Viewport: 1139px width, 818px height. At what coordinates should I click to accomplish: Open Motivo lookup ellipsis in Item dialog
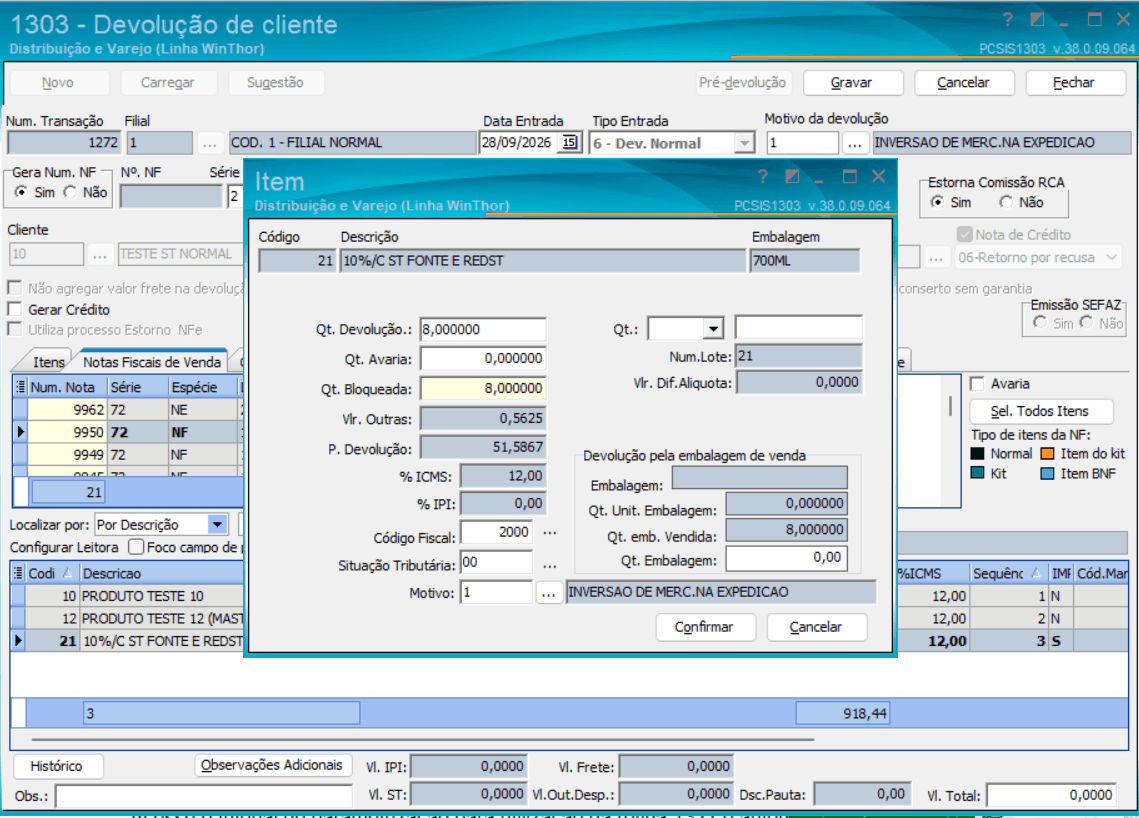pyautogui.click(x=548, y=593)
